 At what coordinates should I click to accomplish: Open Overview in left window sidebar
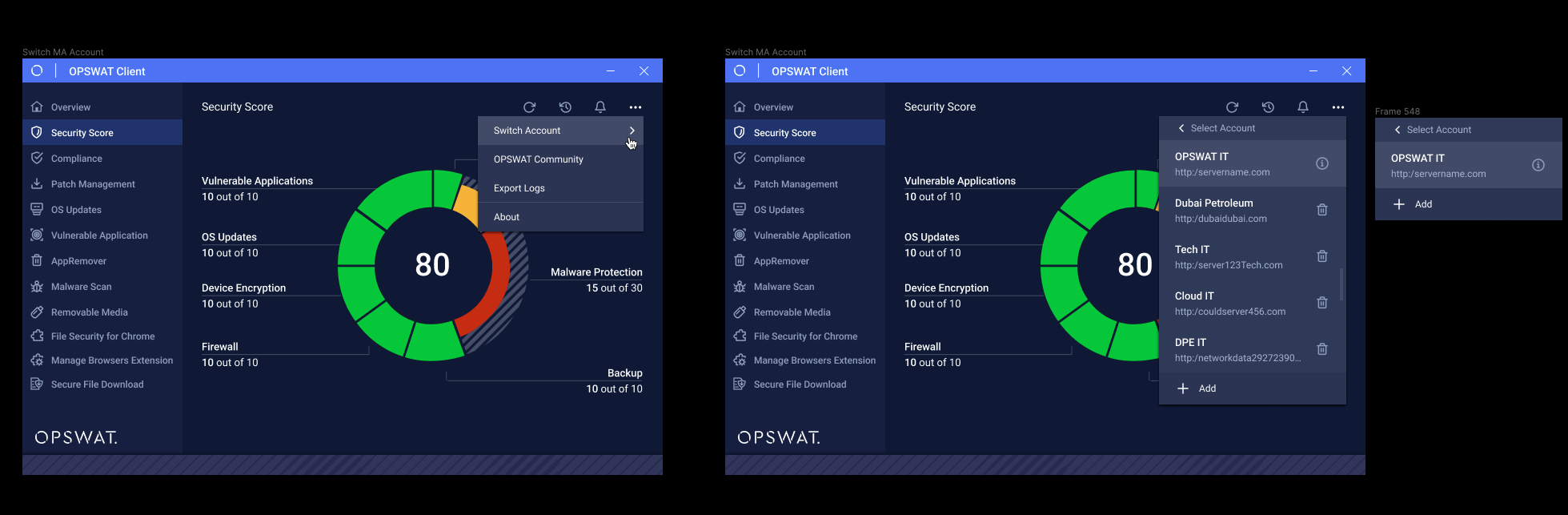(x=102, y=107)
